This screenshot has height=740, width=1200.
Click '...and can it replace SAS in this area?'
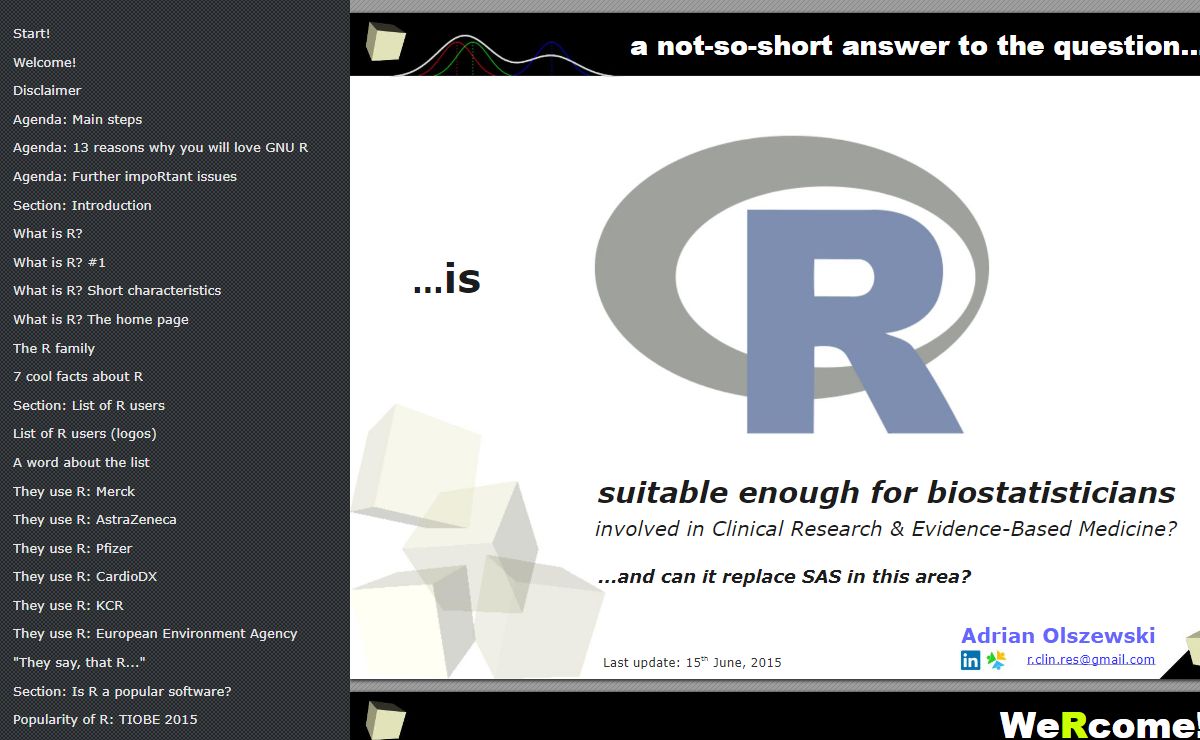(x=784, y=577)
